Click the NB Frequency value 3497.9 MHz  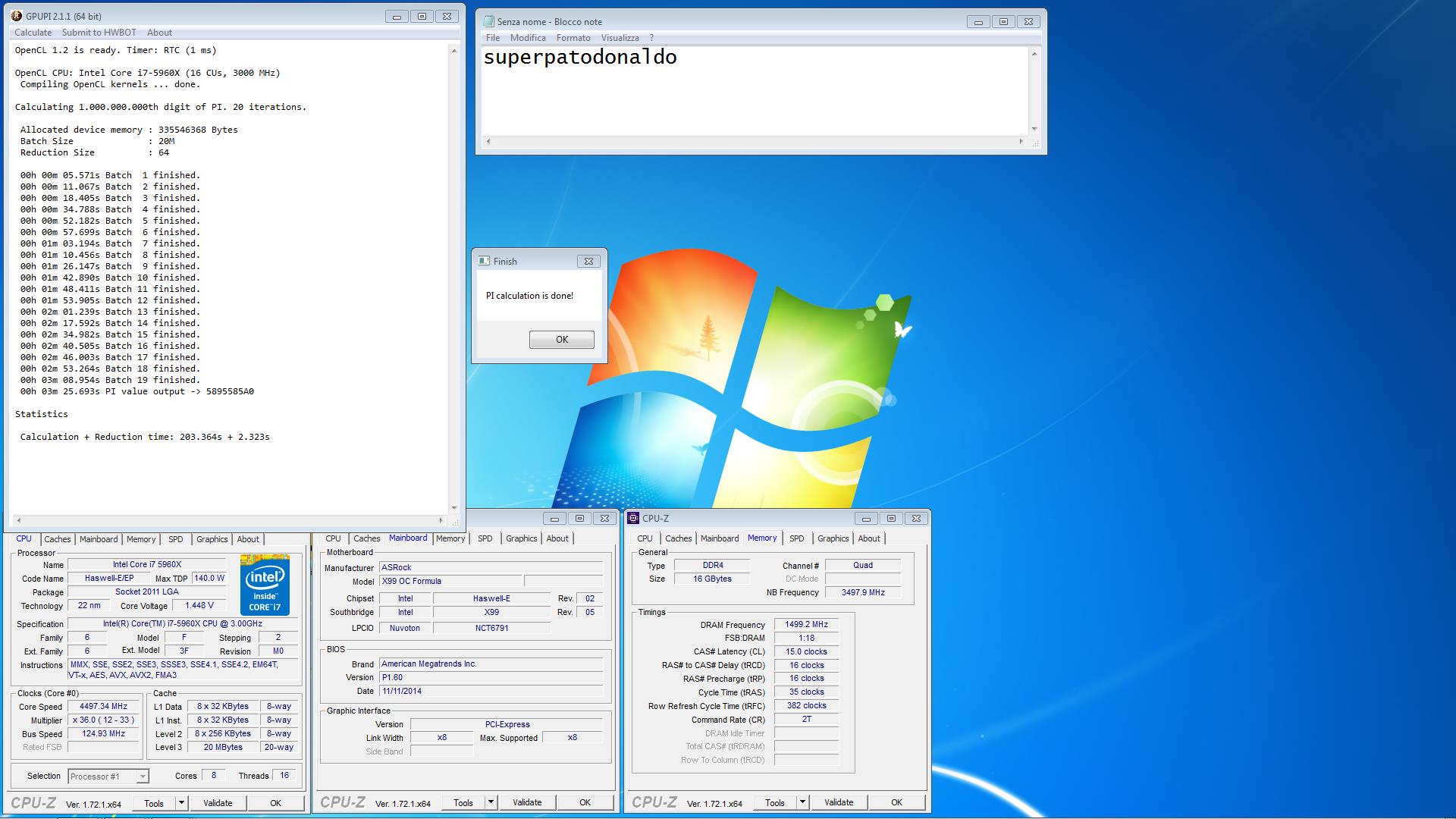(863, 592)
